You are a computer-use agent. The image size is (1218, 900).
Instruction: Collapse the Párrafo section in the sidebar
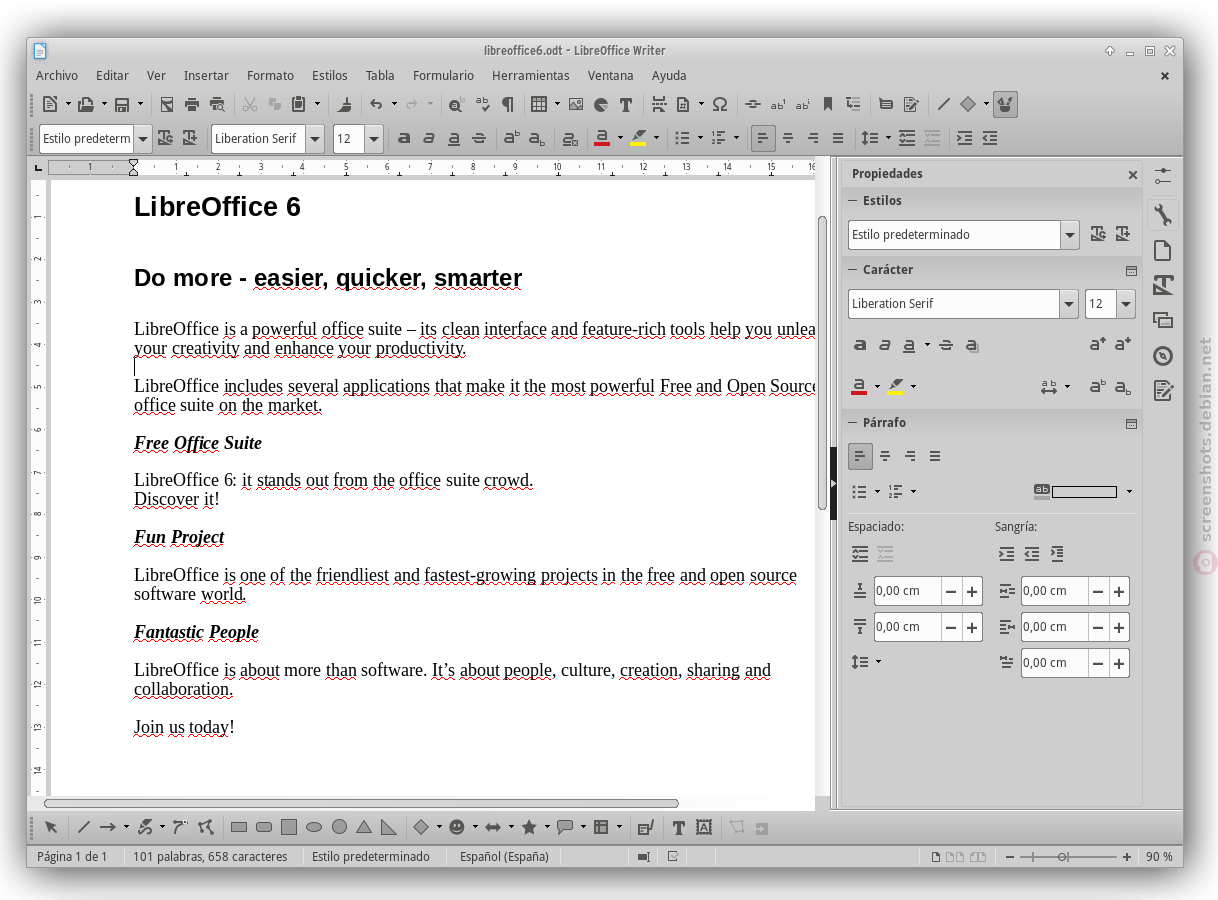click(853, 423)
